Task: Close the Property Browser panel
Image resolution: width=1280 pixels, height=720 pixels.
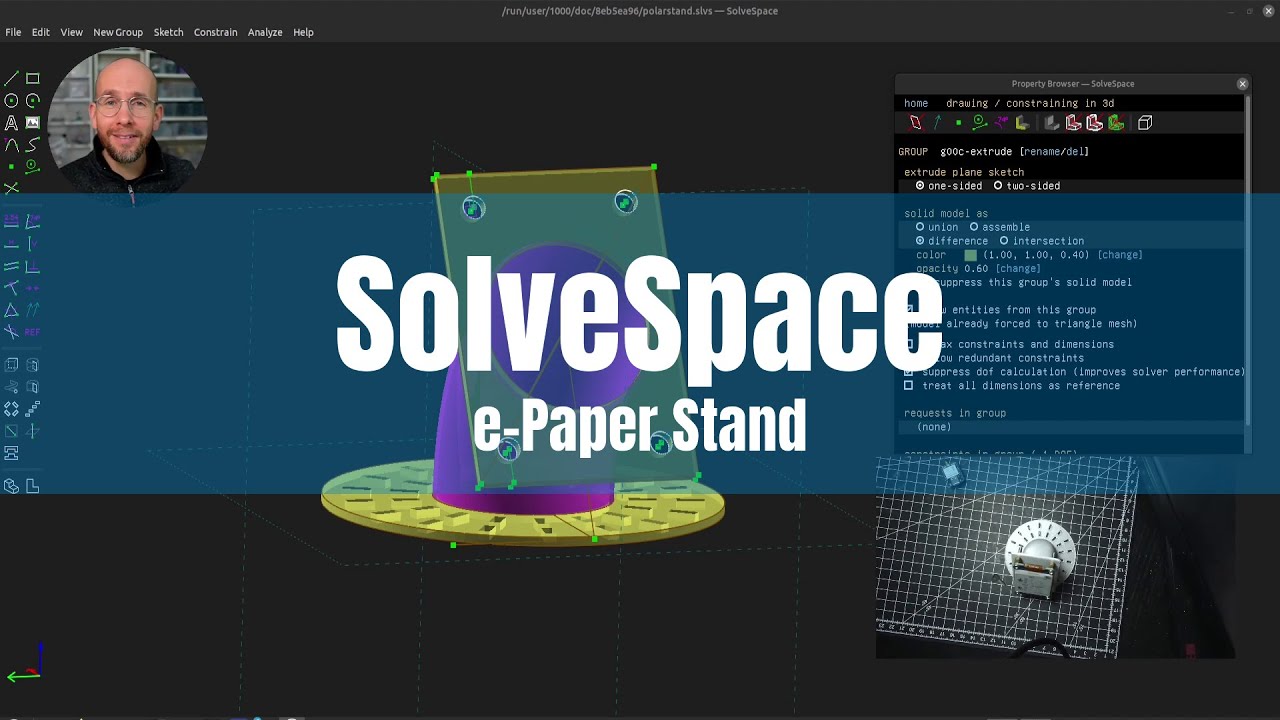Action: (x=1242, y=84)
